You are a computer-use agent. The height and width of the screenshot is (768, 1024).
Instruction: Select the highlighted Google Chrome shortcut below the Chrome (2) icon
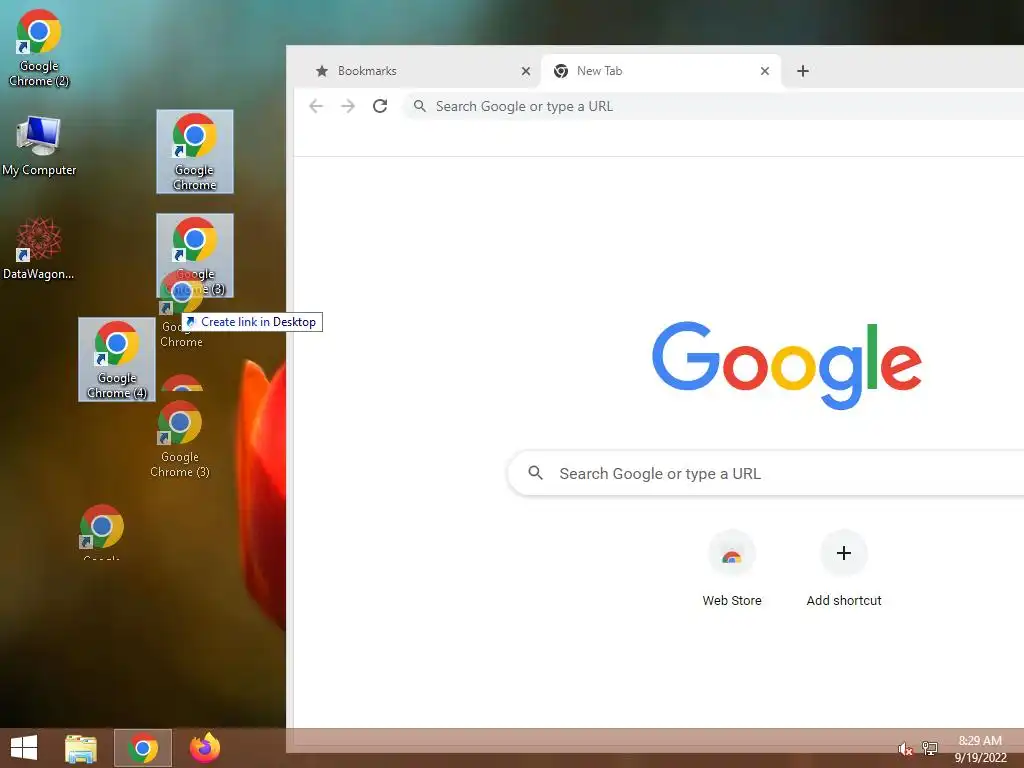(x=195, y=152)
